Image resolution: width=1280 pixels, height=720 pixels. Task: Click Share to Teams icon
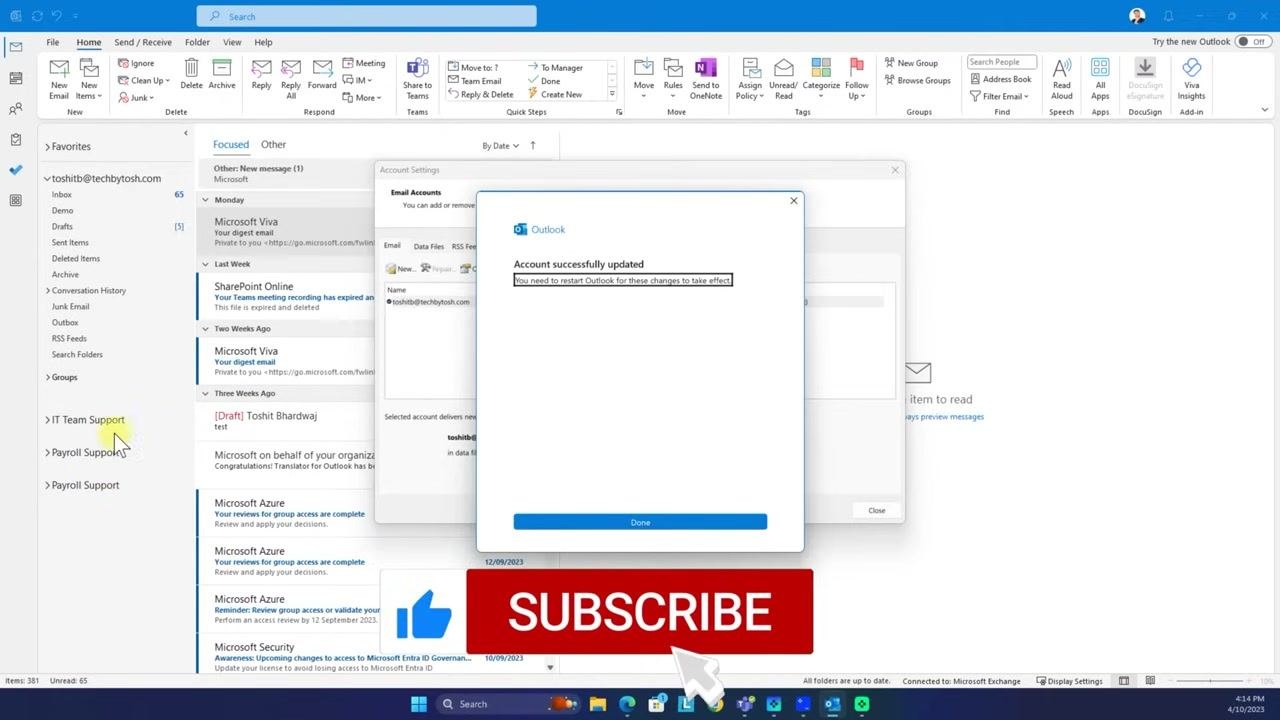417,79
